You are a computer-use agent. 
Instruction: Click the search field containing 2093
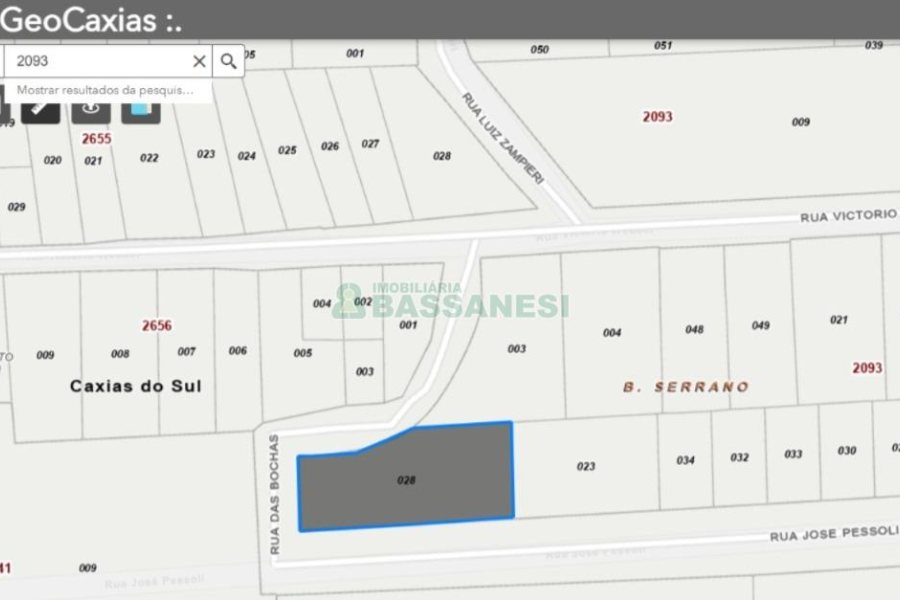(100, 61)
